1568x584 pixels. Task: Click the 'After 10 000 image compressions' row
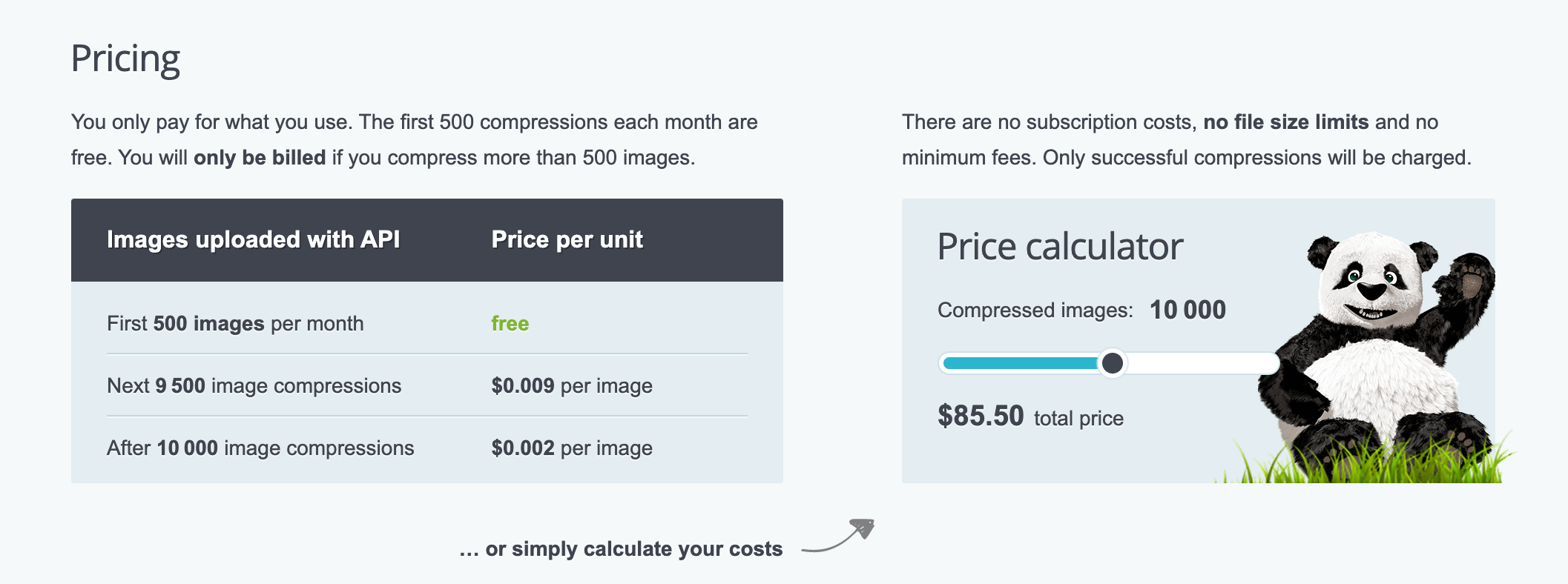point(427,448)
